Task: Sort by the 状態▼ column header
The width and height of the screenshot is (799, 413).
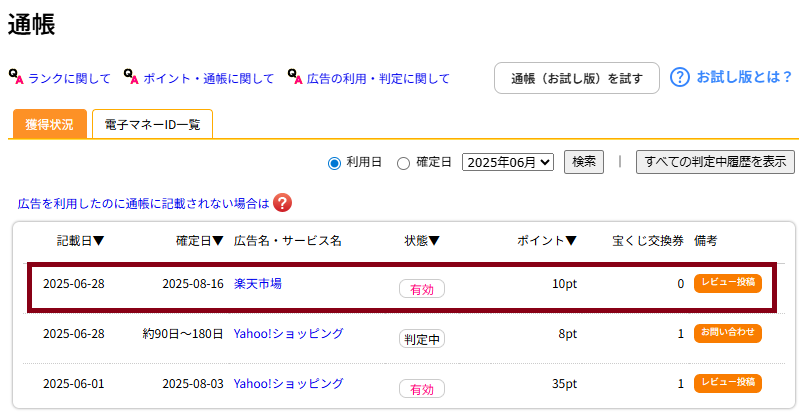Action: tap(422, 241)
